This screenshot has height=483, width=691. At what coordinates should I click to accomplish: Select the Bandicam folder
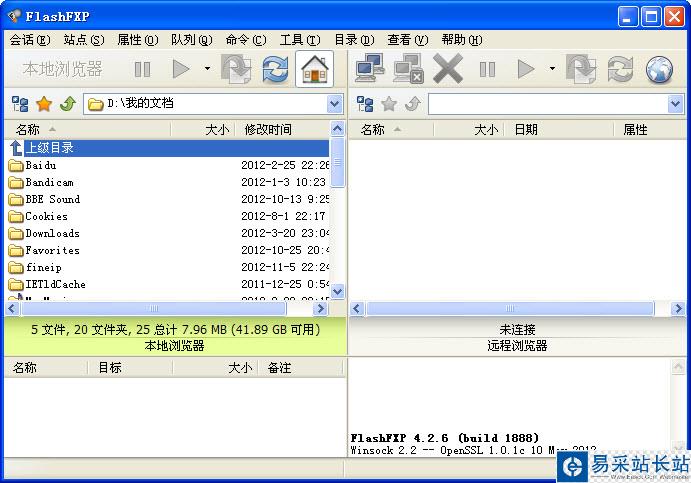(x=168, y=182)
